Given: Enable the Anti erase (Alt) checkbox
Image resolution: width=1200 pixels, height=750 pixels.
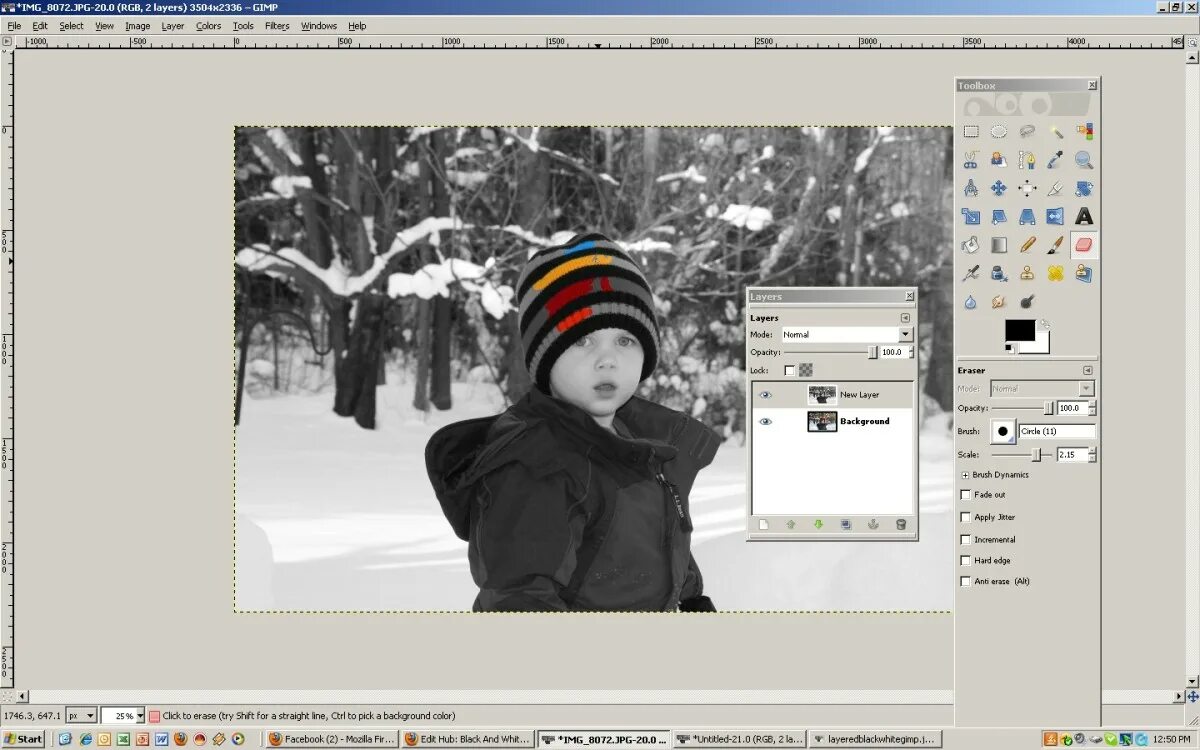Looking at the screenshot, I should coord(965,581).
